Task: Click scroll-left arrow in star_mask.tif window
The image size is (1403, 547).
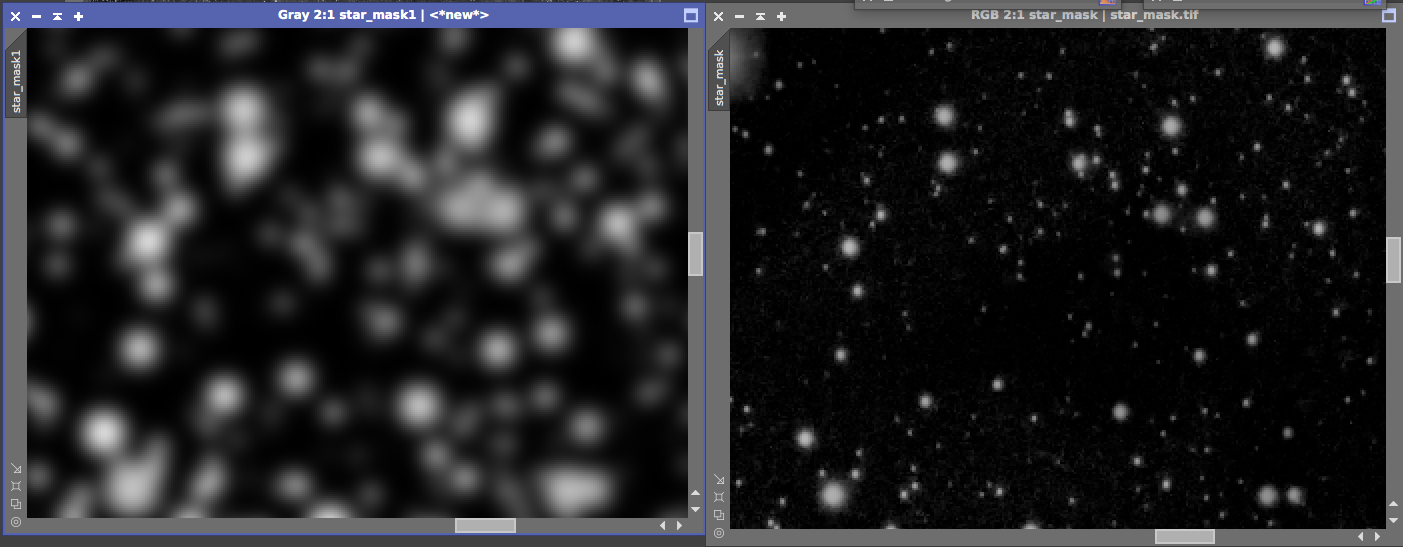Action: (1361, 536)
